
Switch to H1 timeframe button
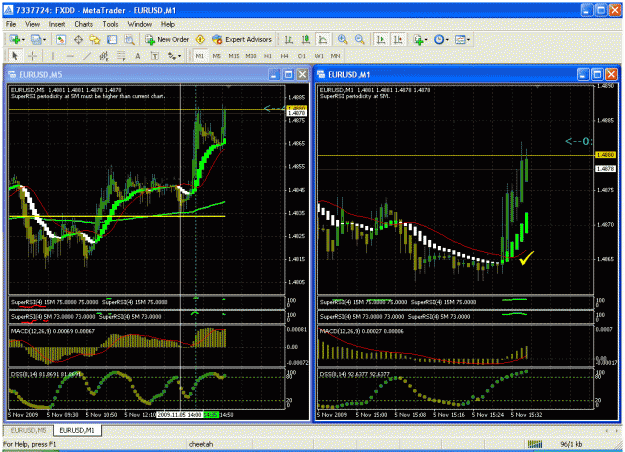tap(268, 56)
